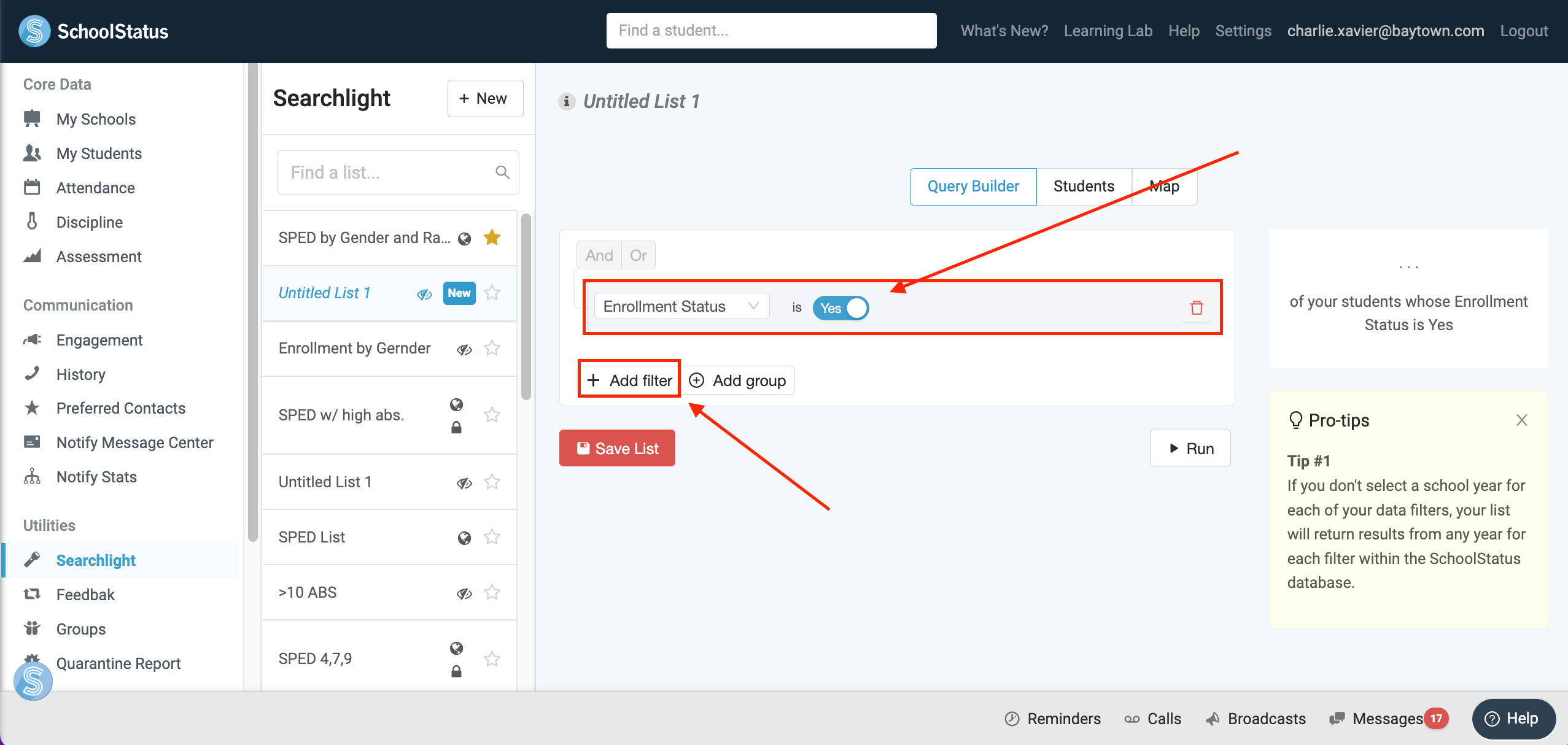Image resolution: width=1568 pixels, height=745 pixels.
Task: Open the Notify Stats page
Action: tap(96, 477)
